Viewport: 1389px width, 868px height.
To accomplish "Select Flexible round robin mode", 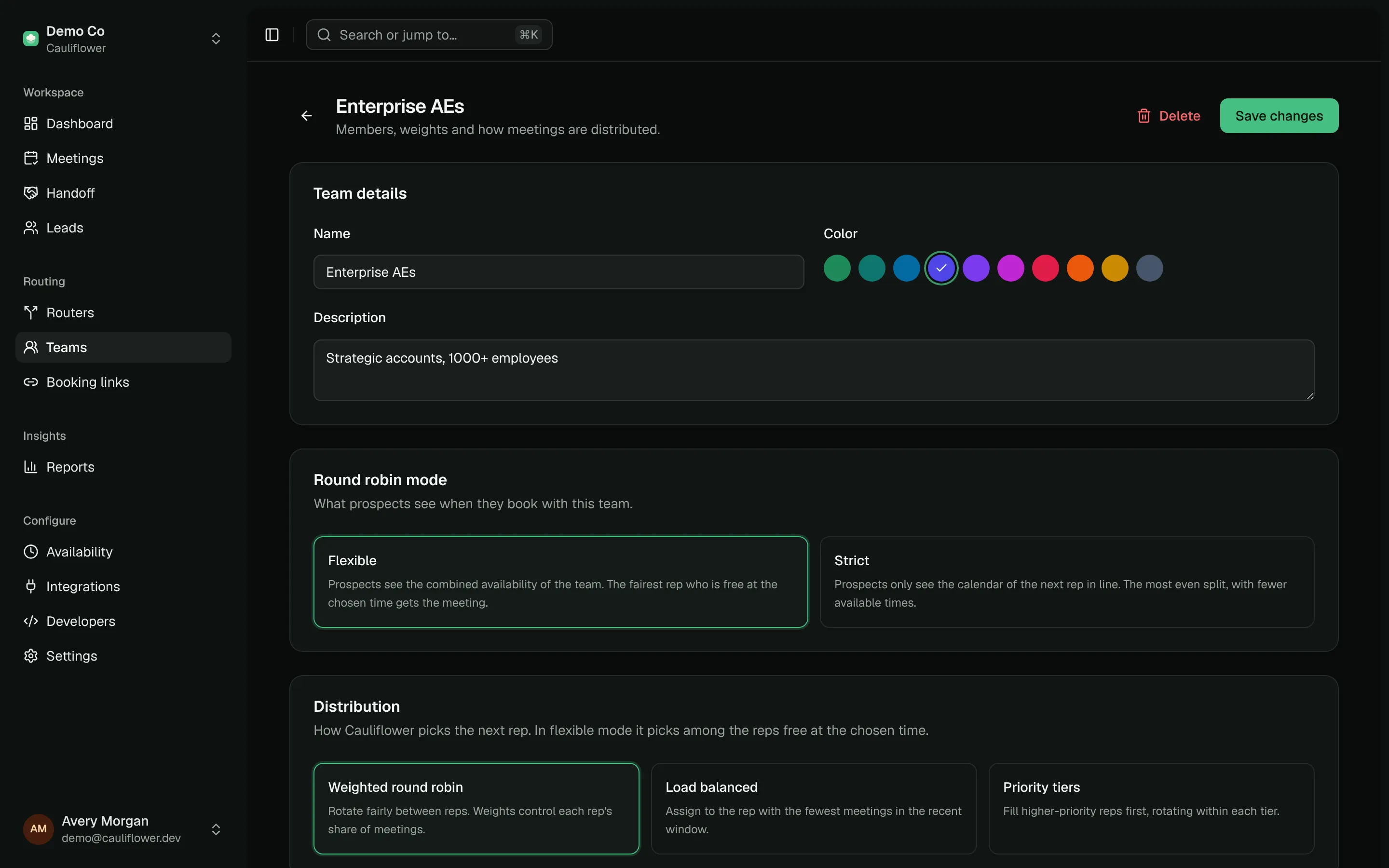I will [x=560, y=582].
